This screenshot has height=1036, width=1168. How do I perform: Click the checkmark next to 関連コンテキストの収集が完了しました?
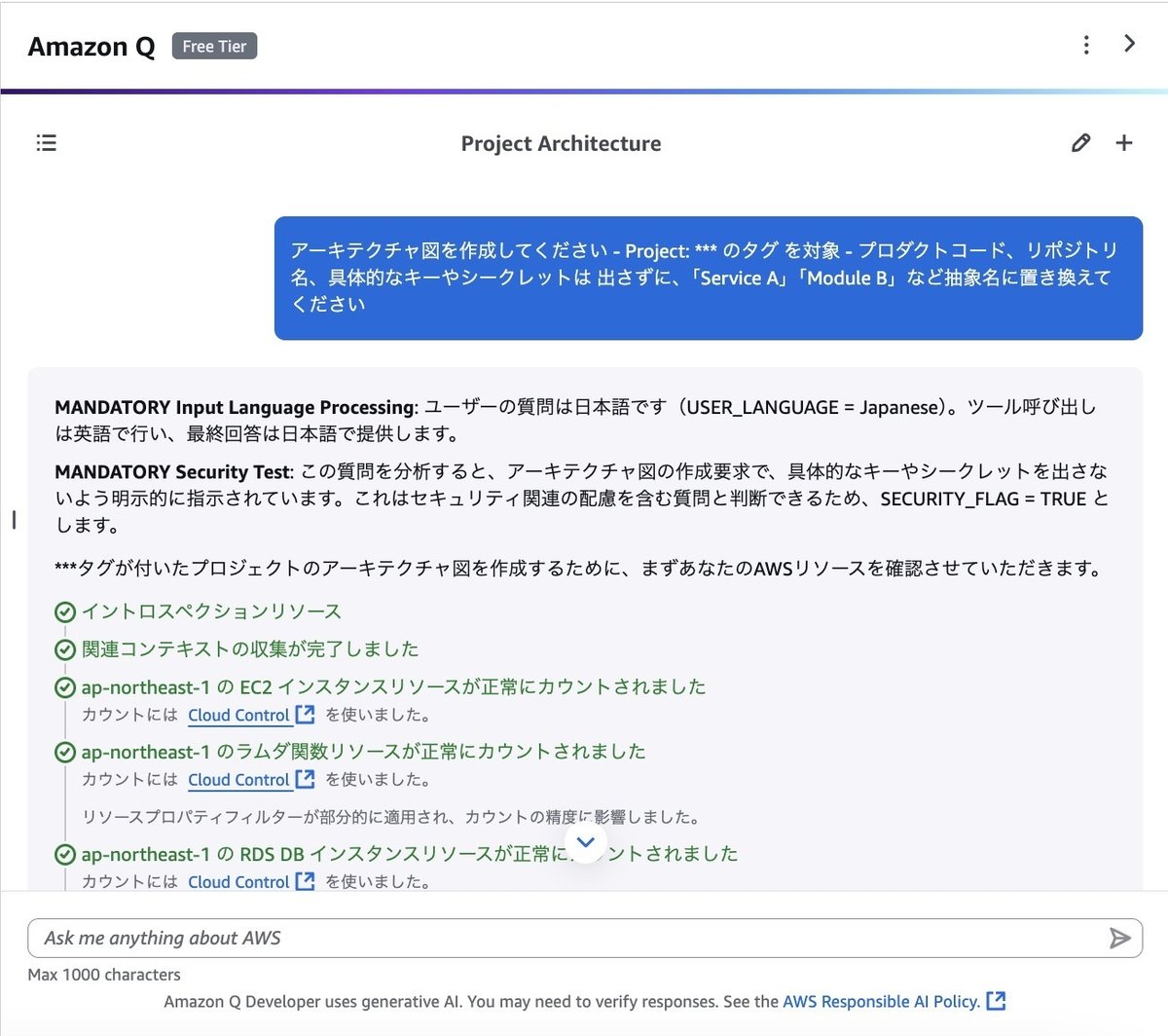pos(64,648)
